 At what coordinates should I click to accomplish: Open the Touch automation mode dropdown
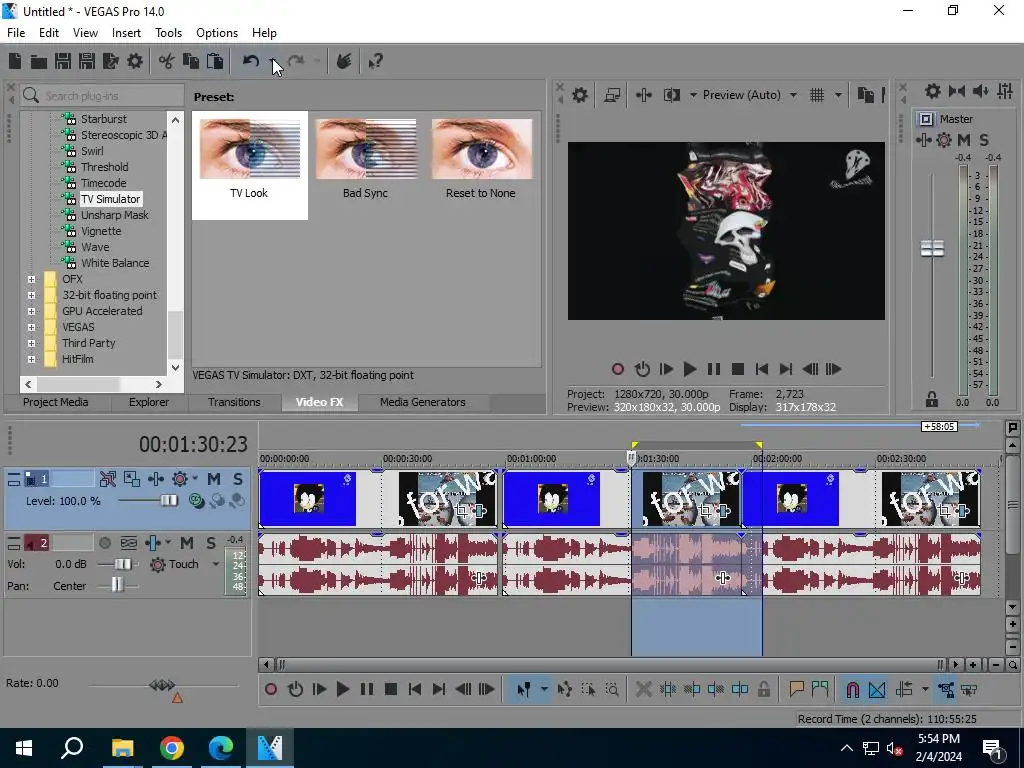[216, 564]
